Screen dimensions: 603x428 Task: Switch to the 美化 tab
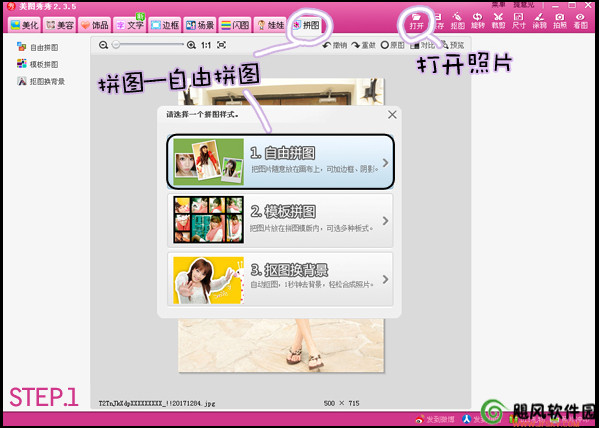coord(24,25)
